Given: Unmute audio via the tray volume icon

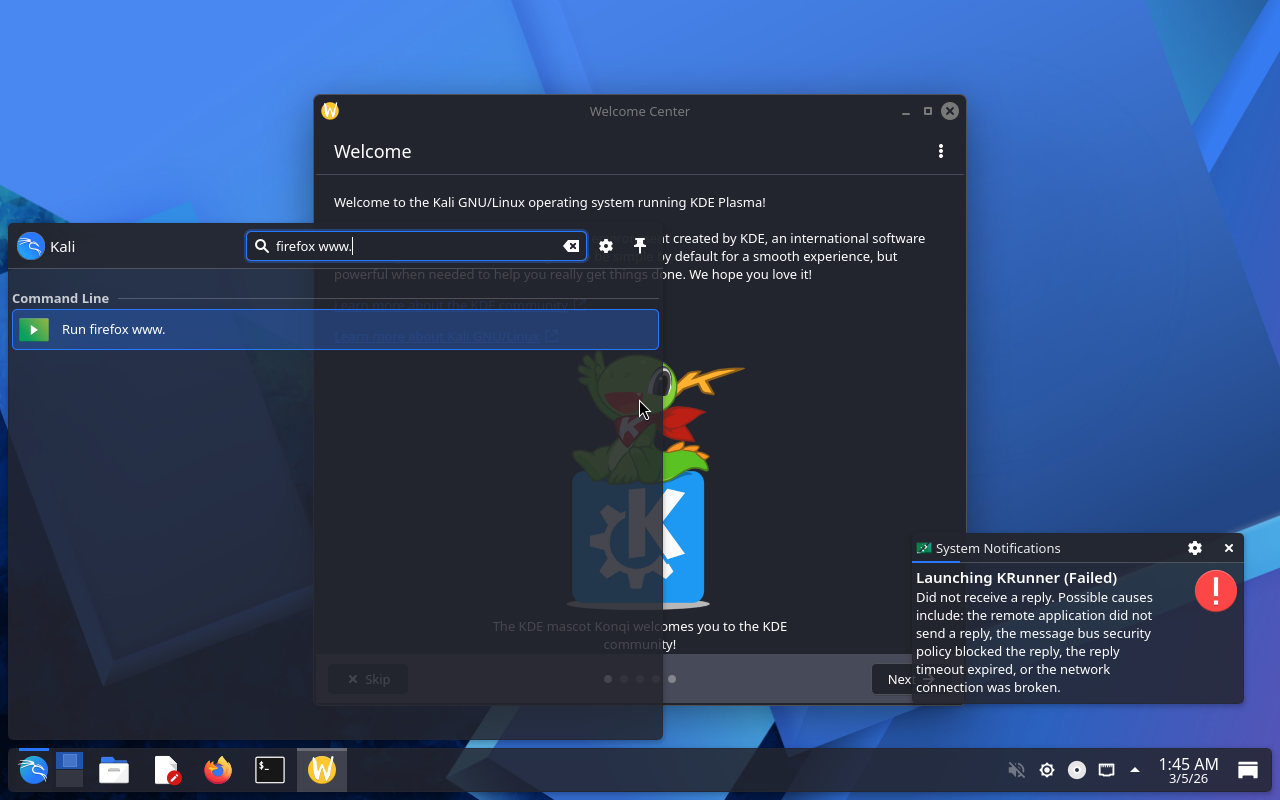Looking at the screenshot, I should [x=1016, y=770].
